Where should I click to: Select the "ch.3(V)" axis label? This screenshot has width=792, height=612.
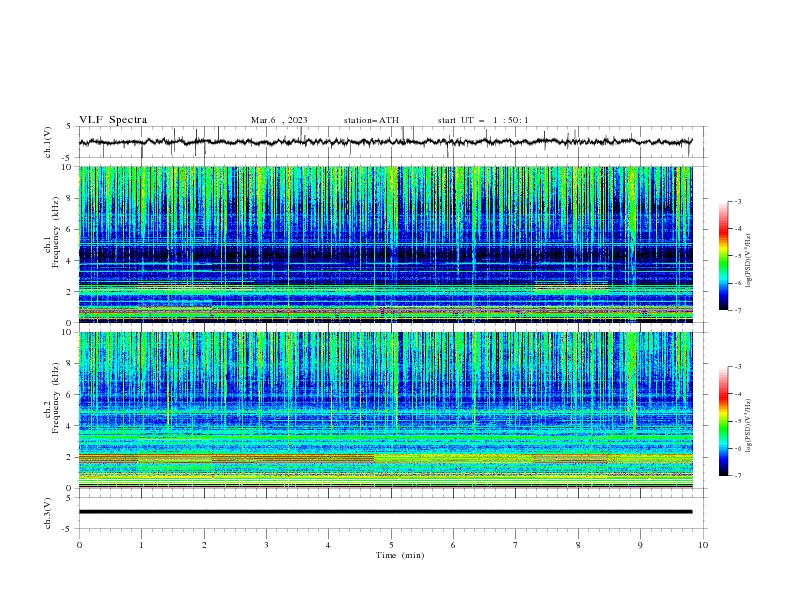point(48,513)
